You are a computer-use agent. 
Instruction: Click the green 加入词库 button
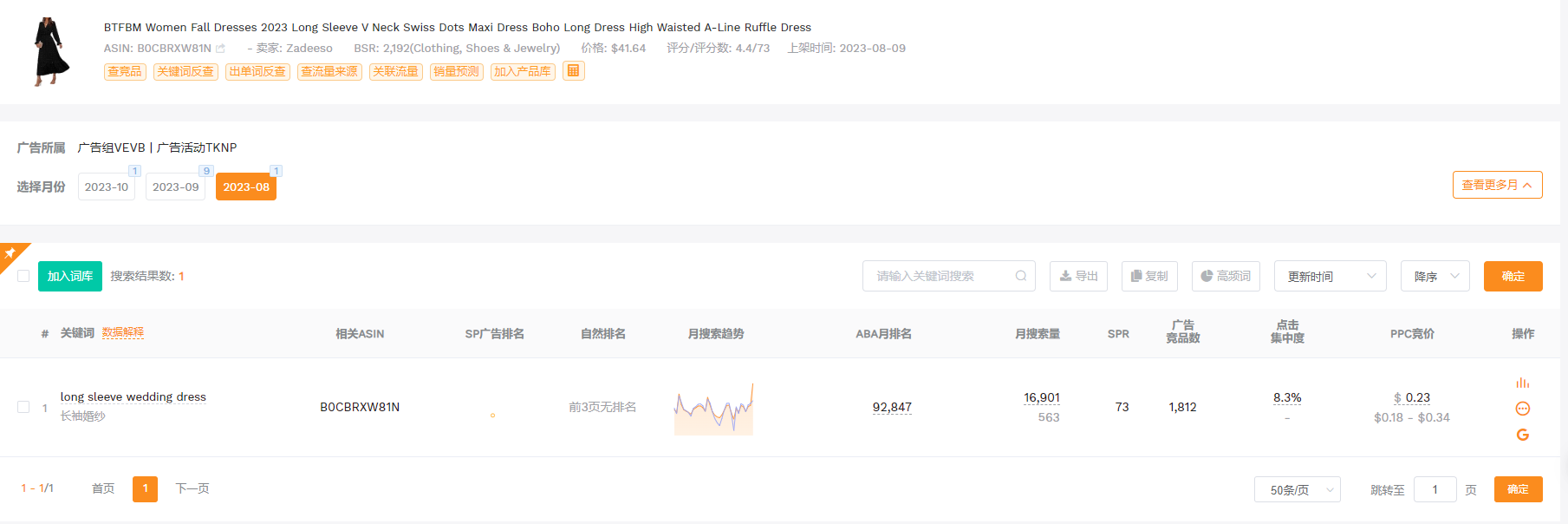(x=70, y=276)
